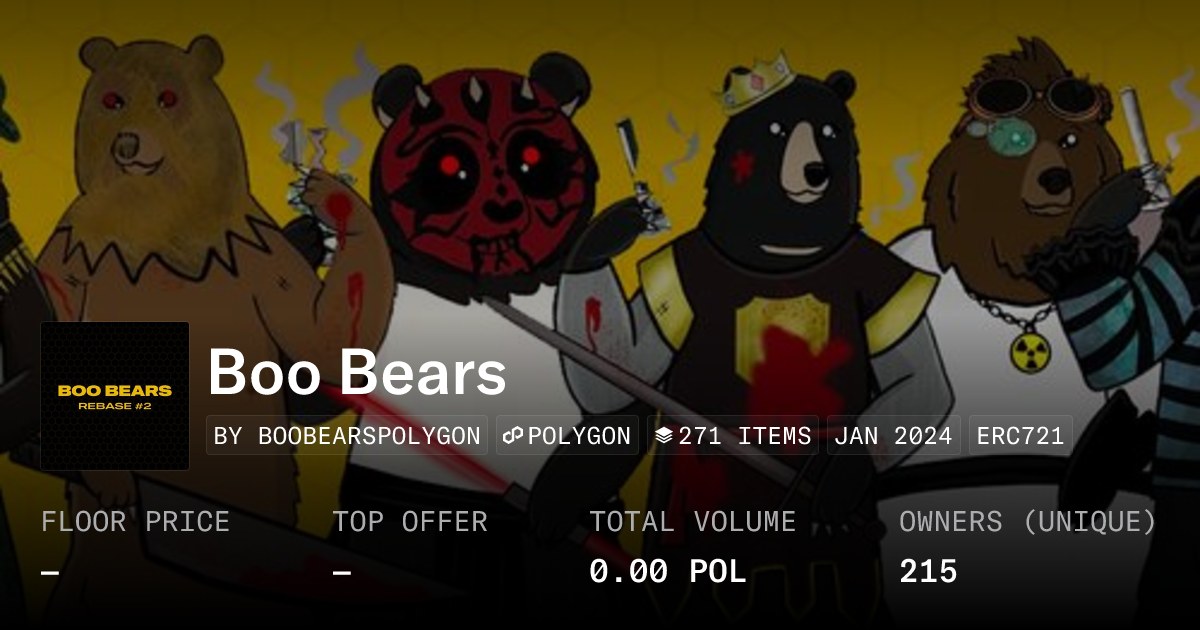
Task: Select the TOP OFFER label
Action: pos(410,522)
